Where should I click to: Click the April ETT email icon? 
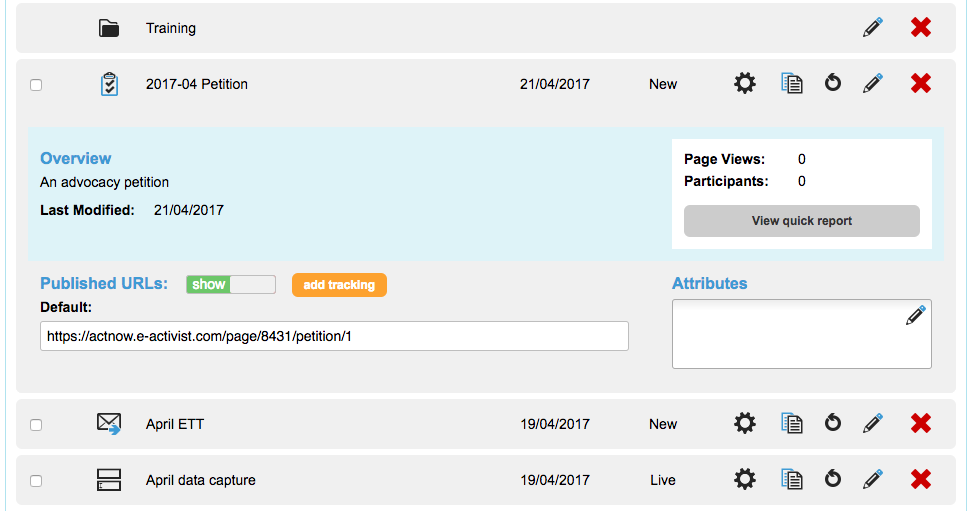click(109, 424)
